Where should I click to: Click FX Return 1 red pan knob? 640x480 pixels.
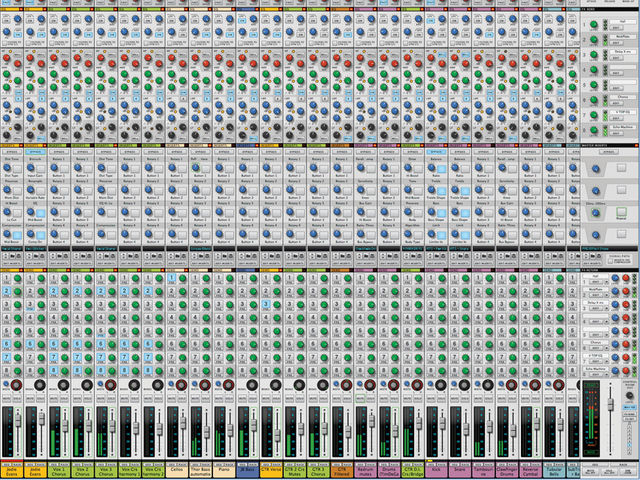pos(626,278)
